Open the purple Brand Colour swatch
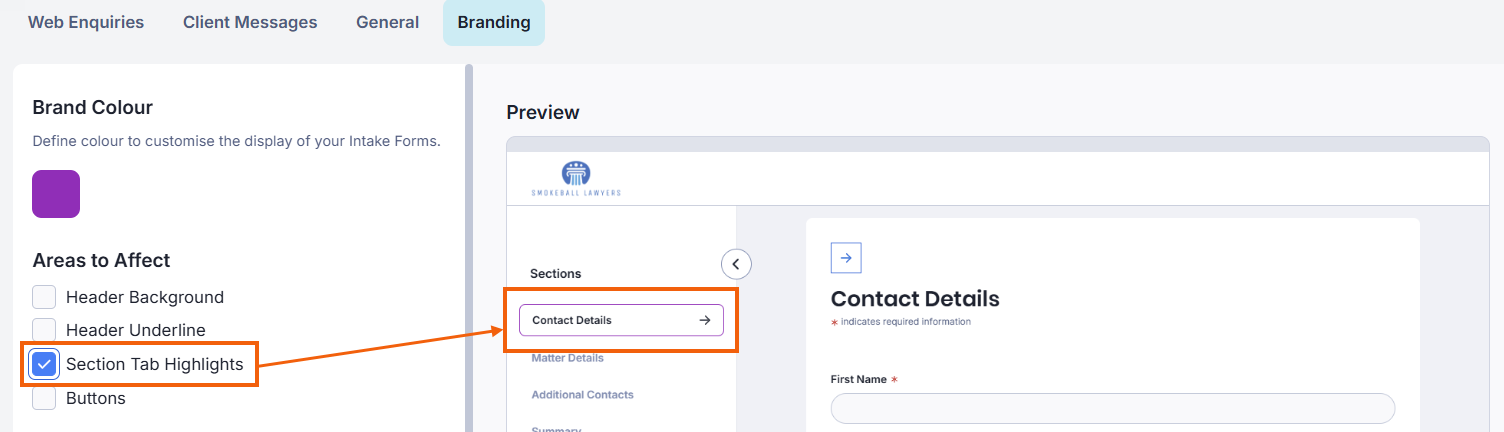Screen dimensions: 1504x432 [56, 194]
